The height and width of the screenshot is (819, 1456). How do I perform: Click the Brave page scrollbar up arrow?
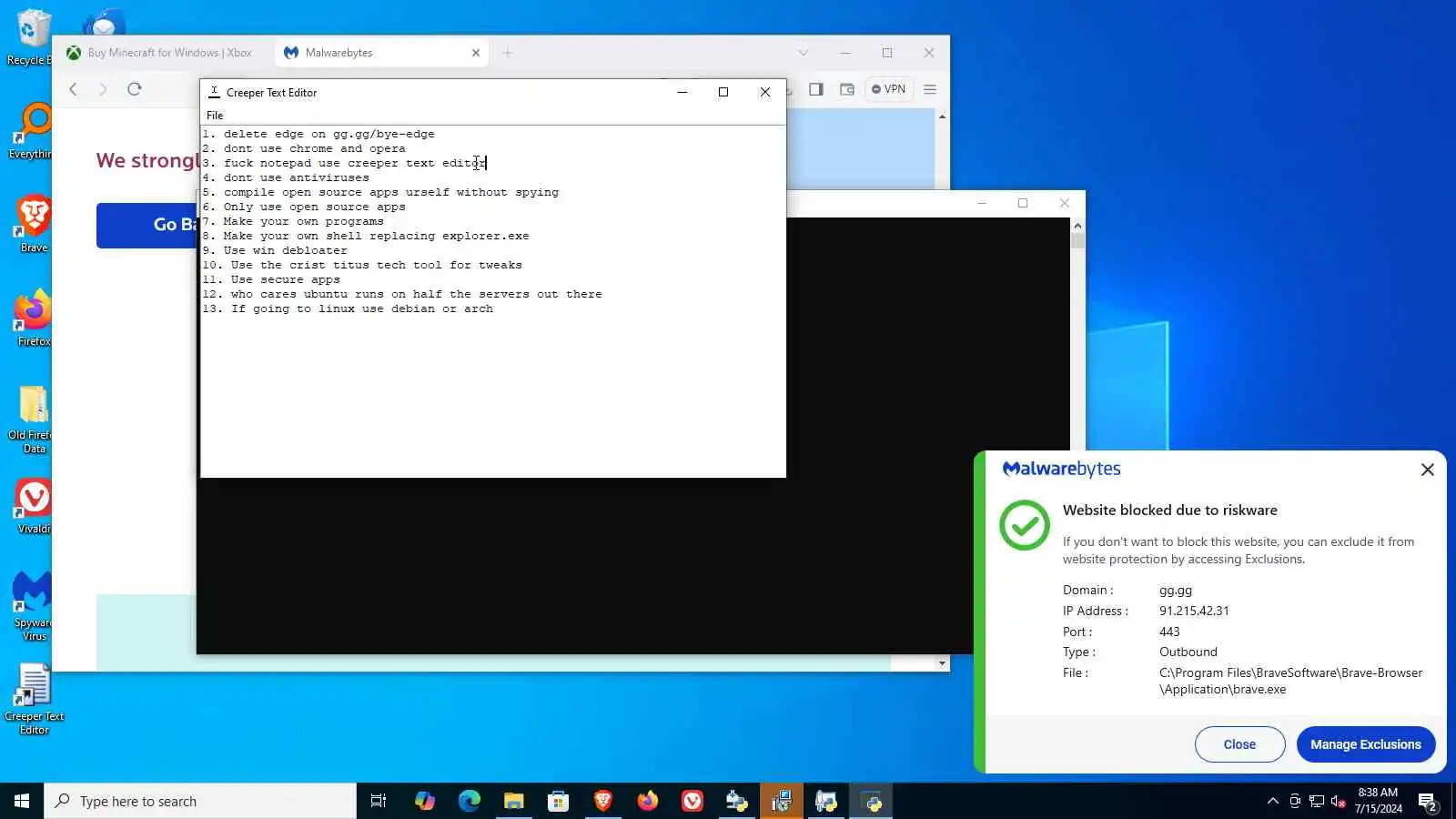[942, 116]
